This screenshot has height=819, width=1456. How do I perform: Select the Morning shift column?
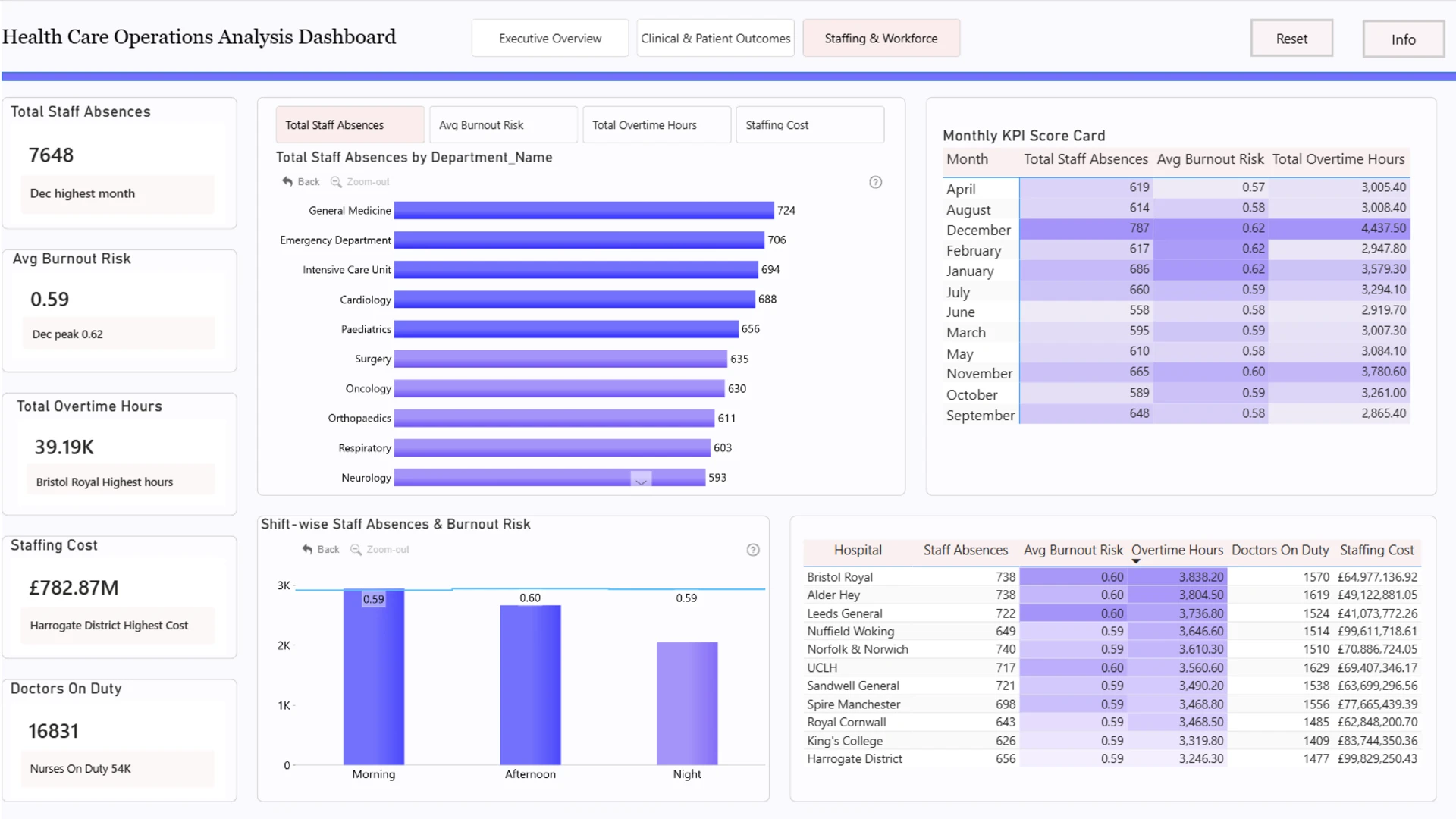[x=374, y=677]
